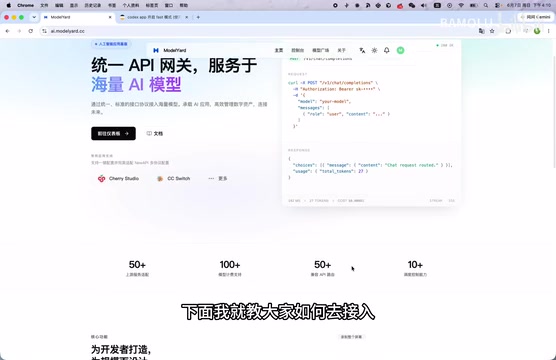Open the 文档 docs link

click(x=155, y=133)
